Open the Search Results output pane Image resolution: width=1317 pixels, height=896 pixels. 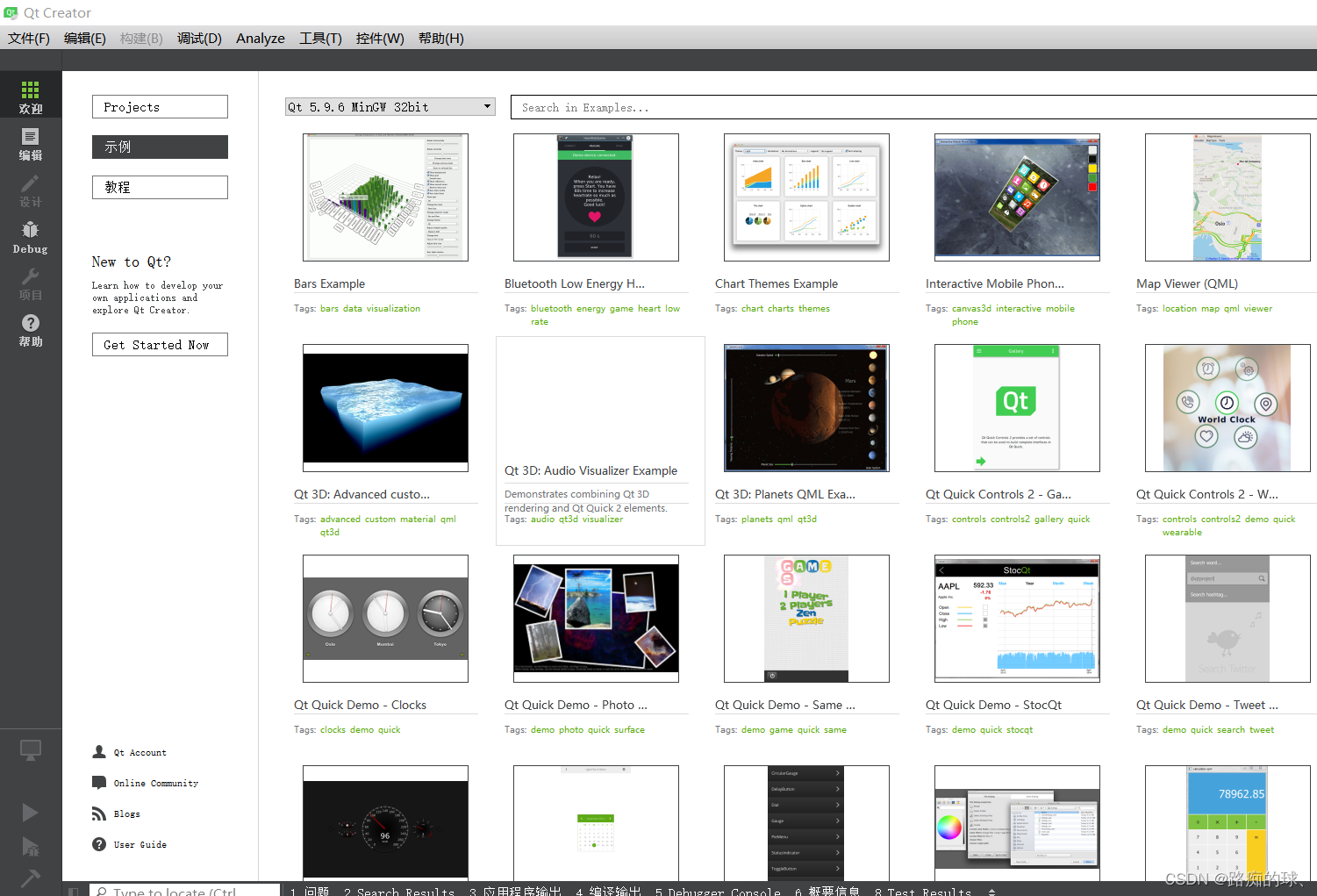399,892
